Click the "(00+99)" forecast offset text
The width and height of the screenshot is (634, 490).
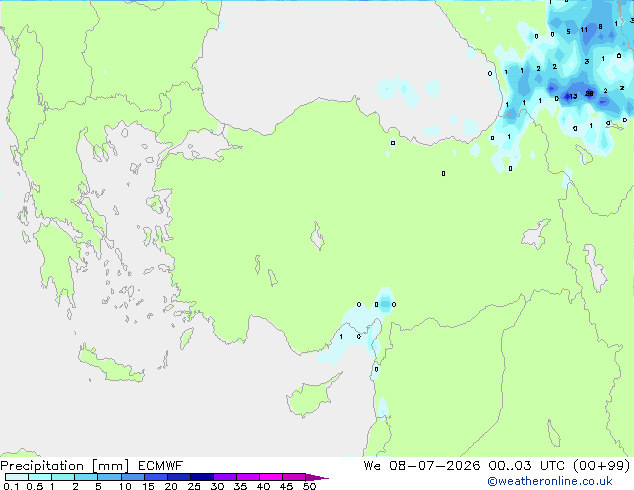(602, 466)
